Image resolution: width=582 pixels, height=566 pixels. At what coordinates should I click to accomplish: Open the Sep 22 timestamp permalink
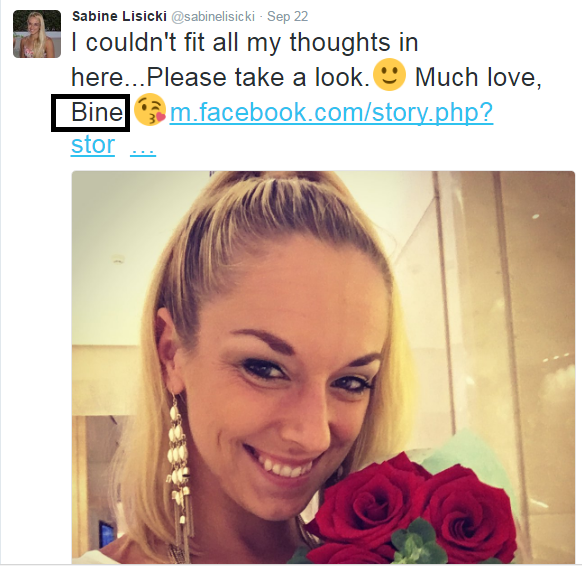(288, 17)
